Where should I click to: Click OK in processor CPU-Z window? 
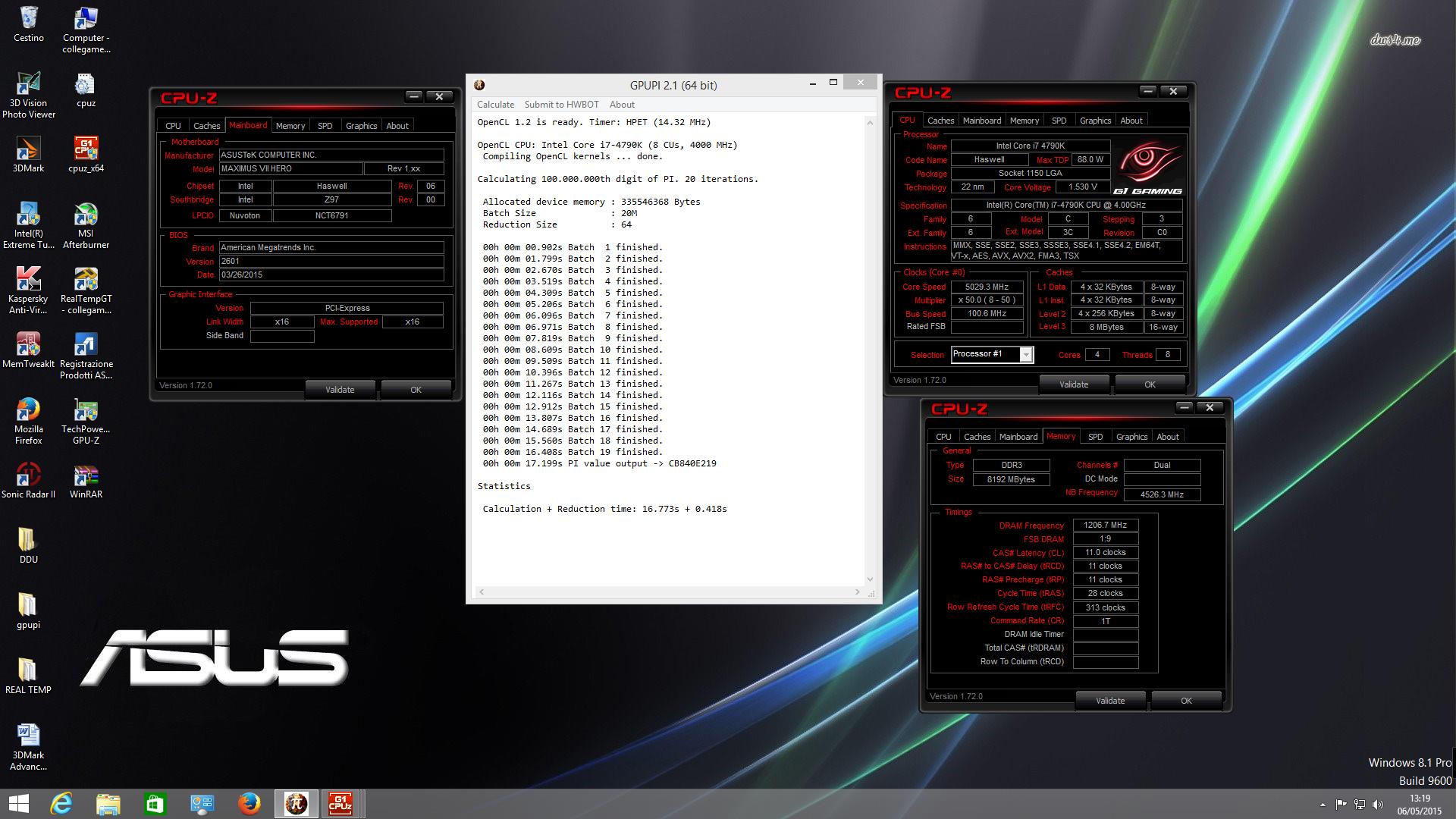click(1150, 384)
